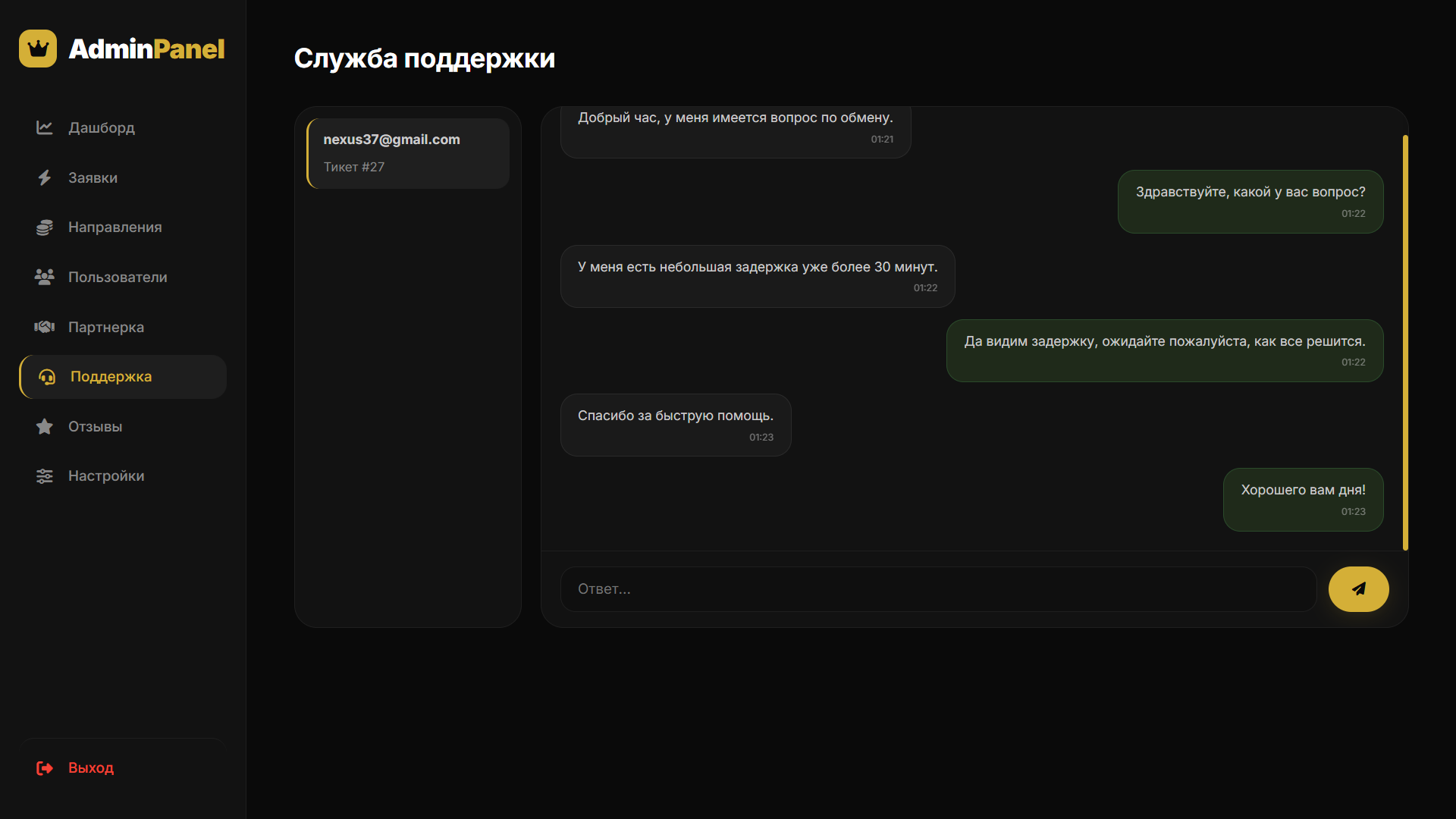Click the crown logo icon
1456x819 pixels.
[38, 49]
